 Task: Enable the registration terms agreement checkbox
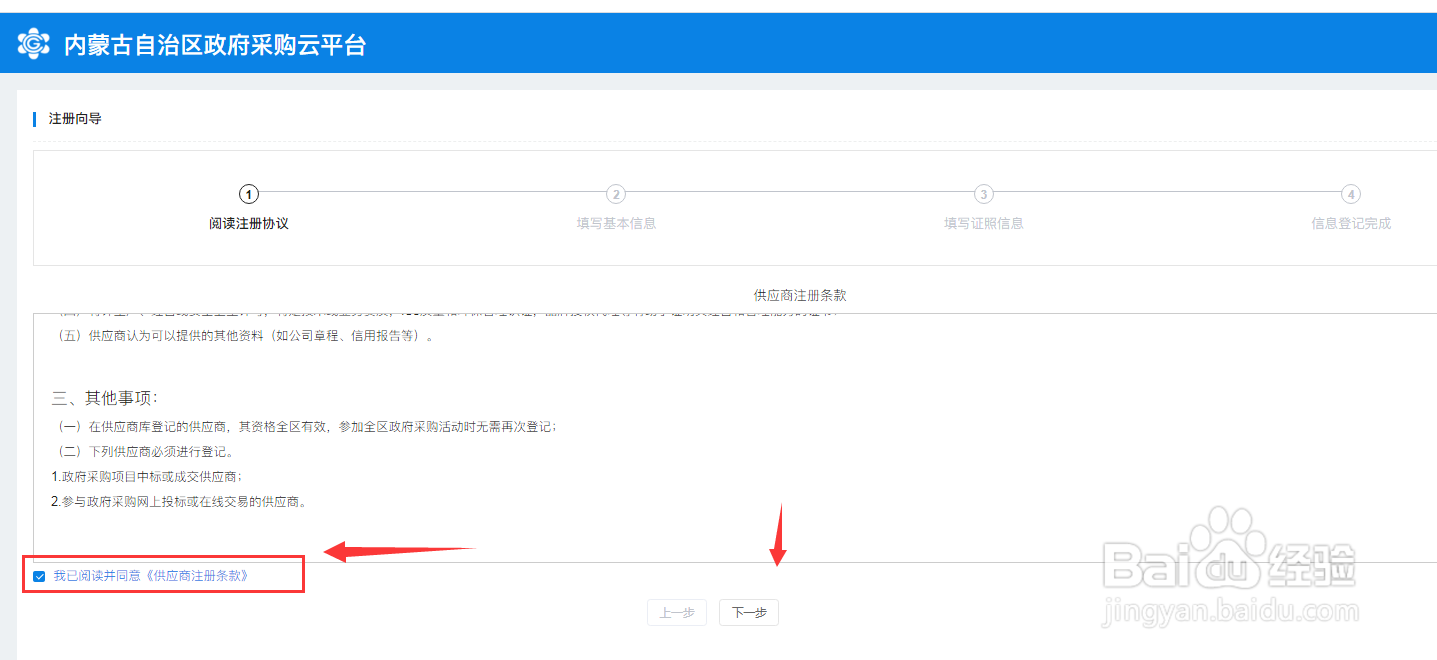click(x=38, y=575)
